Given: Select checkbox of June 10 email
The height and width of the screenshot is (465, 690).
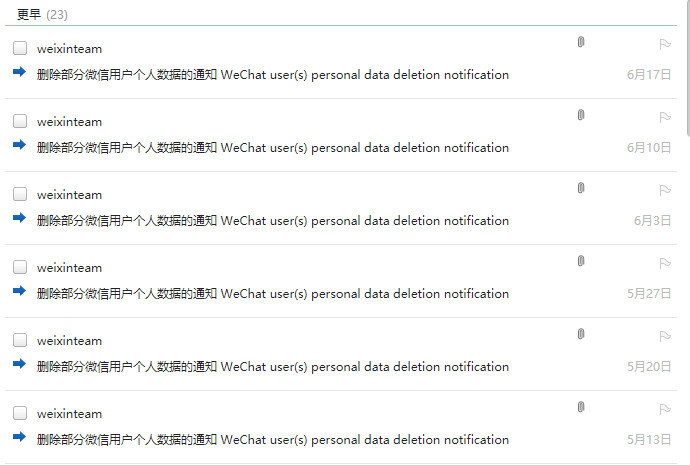Looking at the screenshot, I should pyautogui.click(x=20, y=121).
